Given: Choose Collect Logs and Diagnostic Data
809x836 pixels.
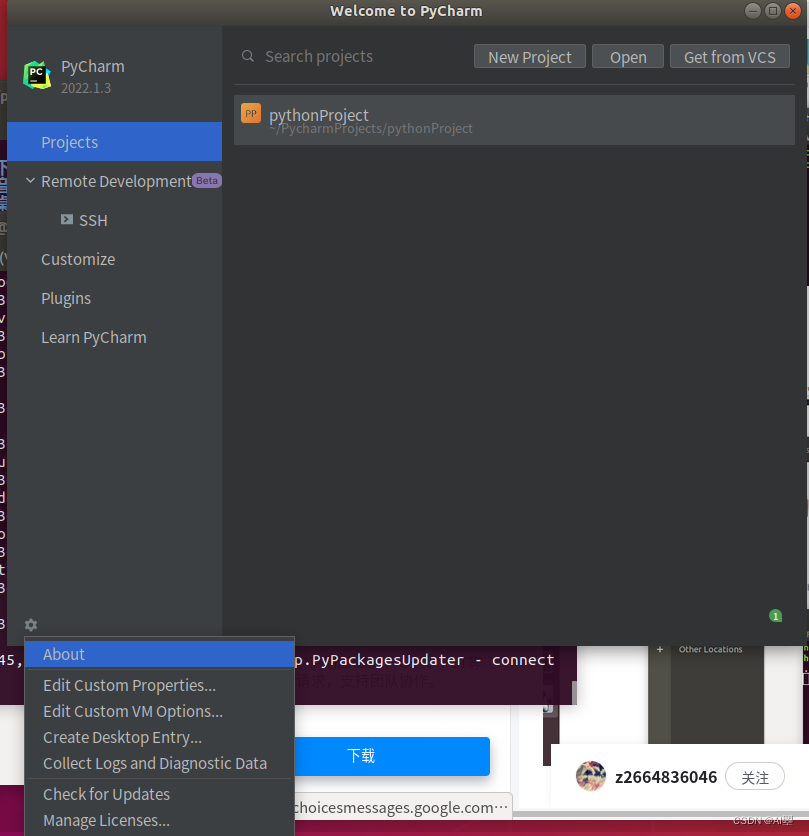Looking at the screenshot, I should pos(160,763).
